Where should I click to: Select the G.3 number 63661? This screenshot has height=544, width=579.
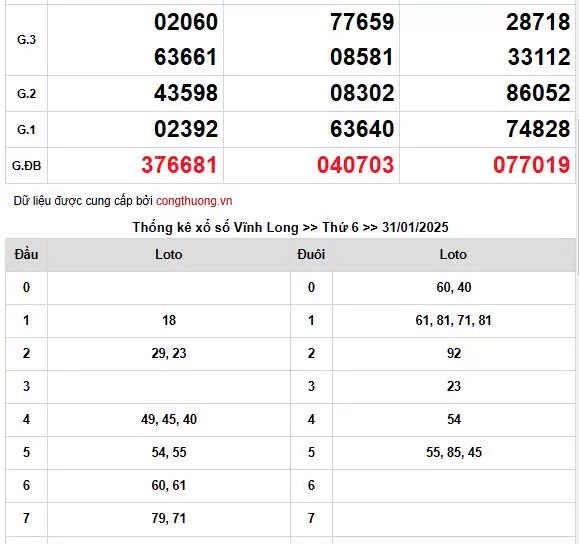tap(186, 57)
